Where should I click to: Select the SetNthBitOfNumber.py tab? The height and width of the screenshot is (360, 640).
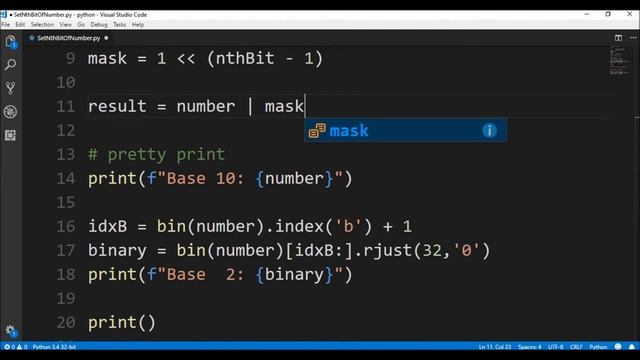69,38
